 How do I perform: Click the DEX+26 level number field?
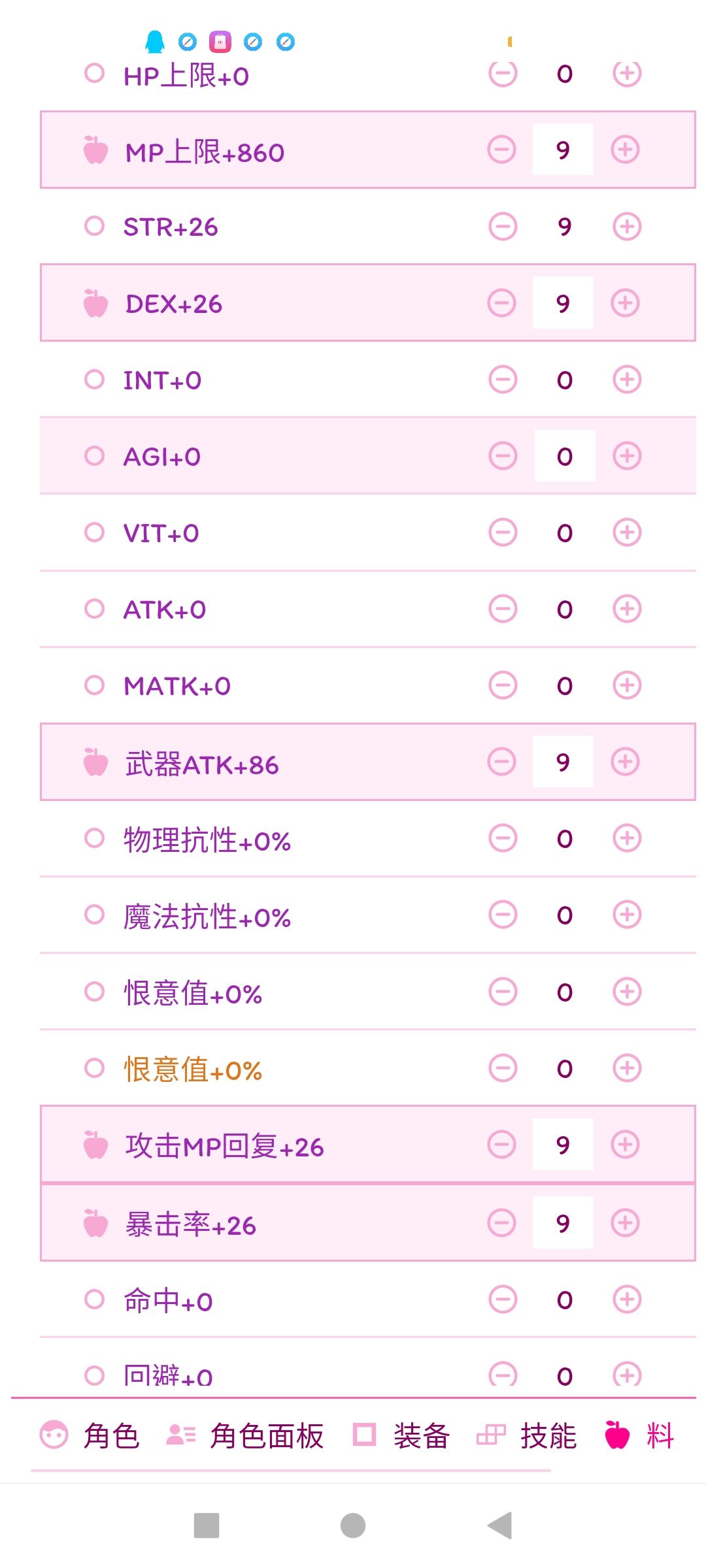click(563, 303)
